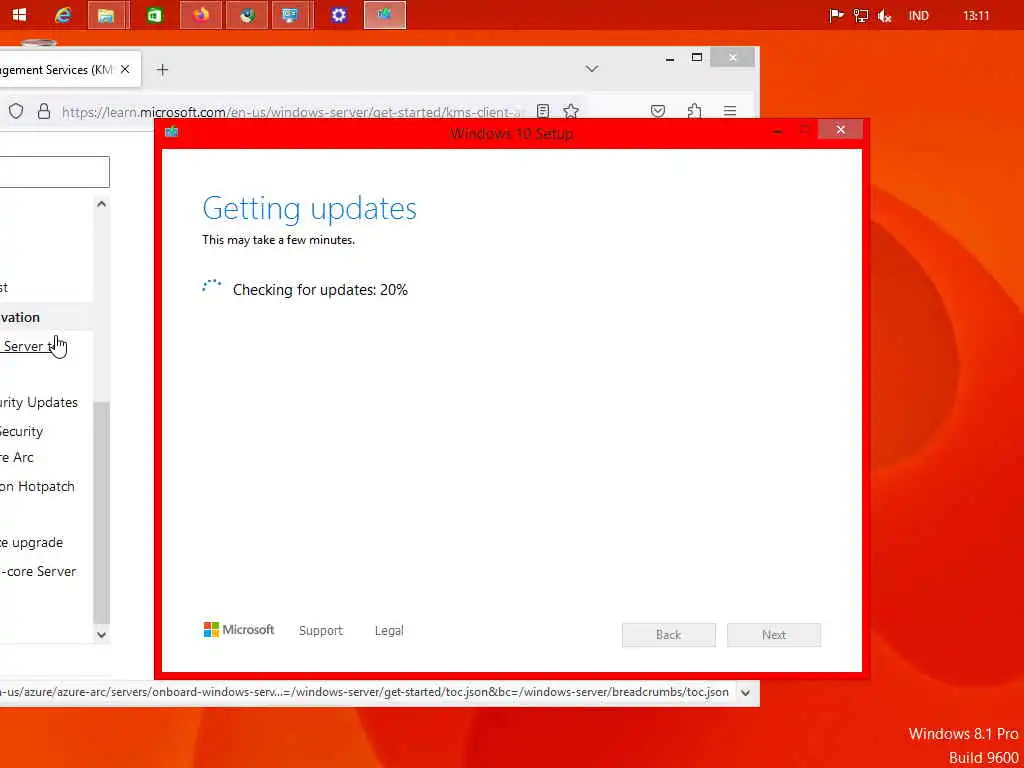
Task: Switch to Firefox from the taskbar
Action: [200, 15]
